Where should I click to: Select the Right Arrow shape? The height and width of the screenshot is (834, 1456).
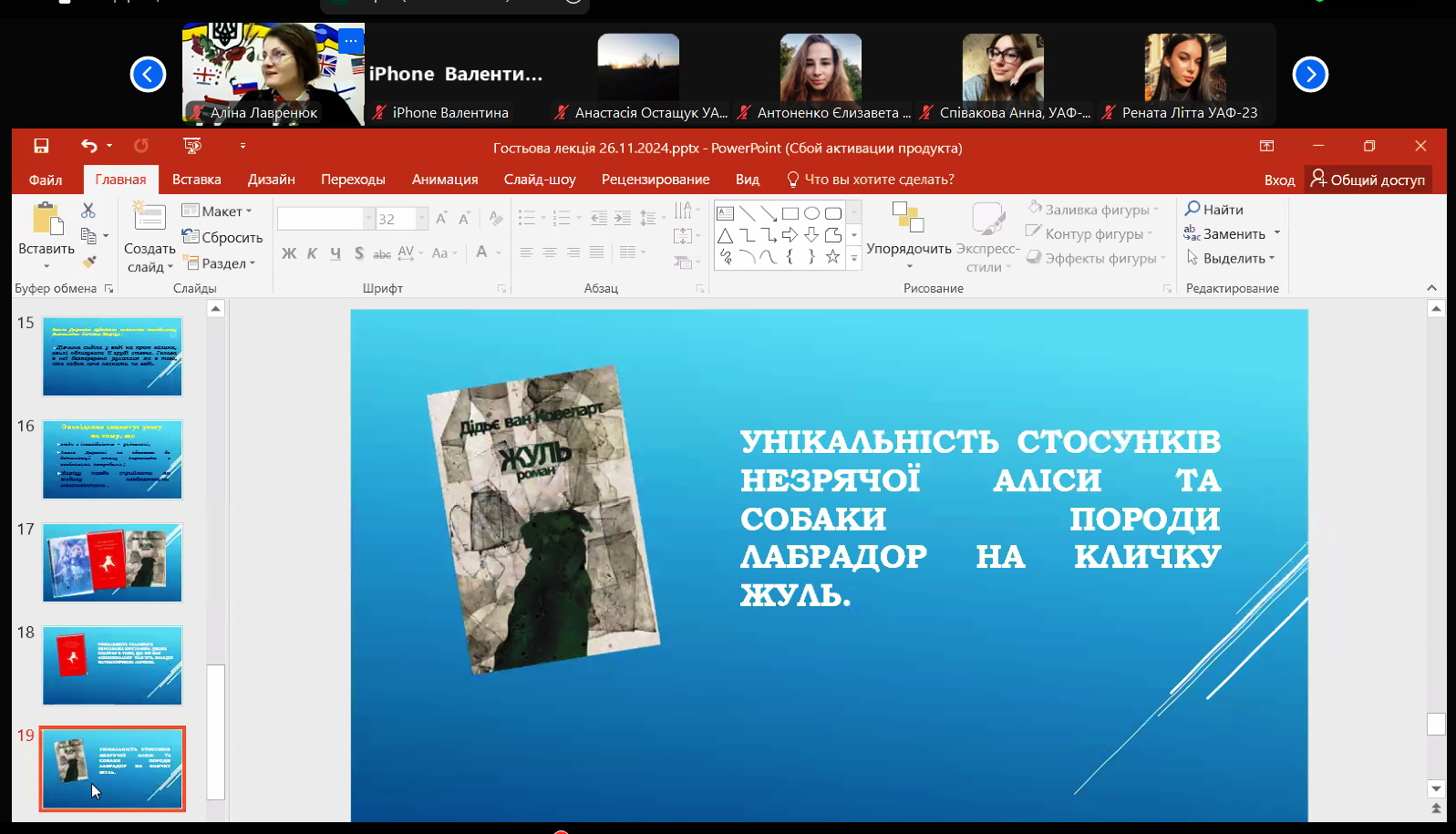(x=790, y=235)
